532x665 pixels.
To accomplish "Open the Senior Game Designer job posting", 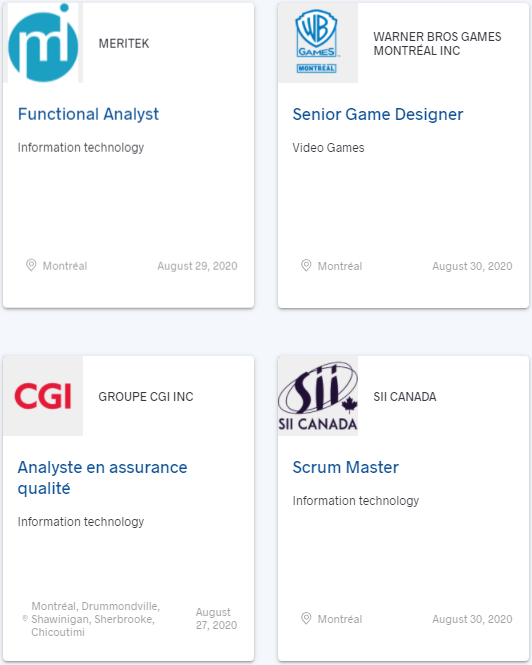I will click(378, 114).
